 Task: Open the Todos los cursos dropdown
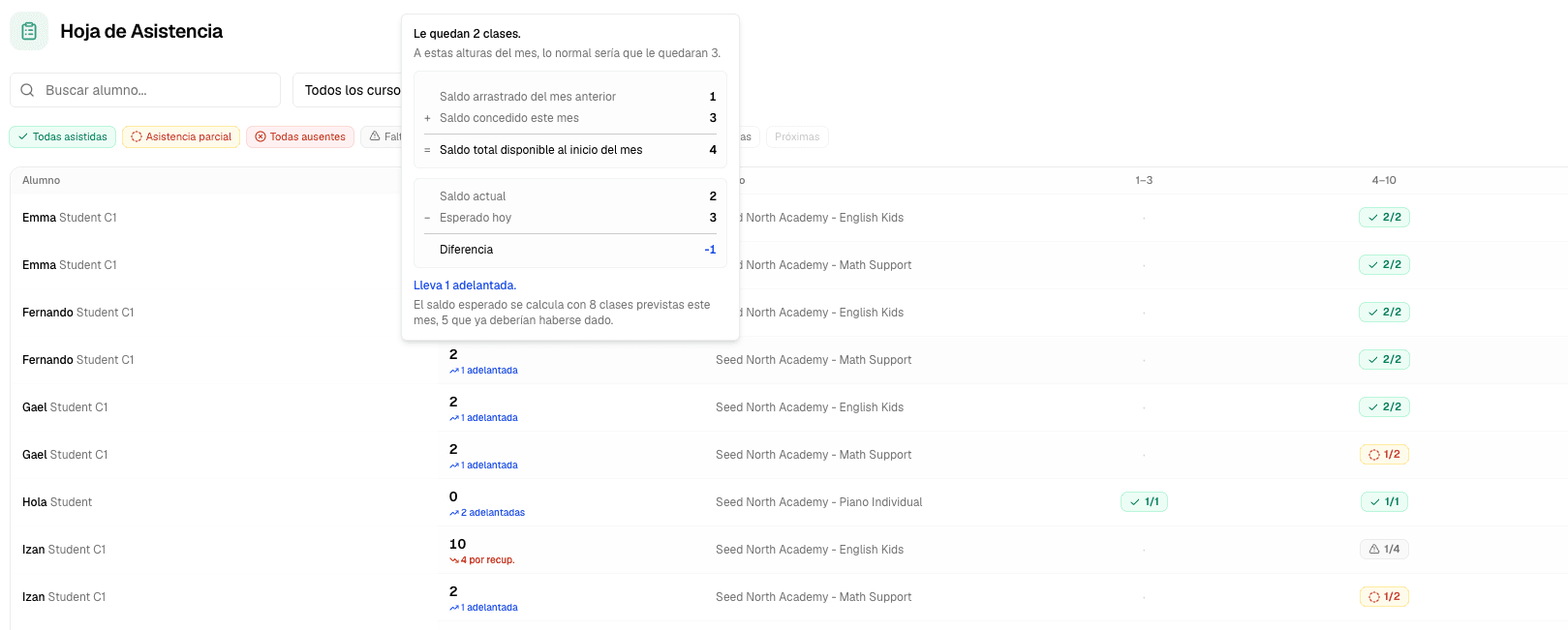348,90
